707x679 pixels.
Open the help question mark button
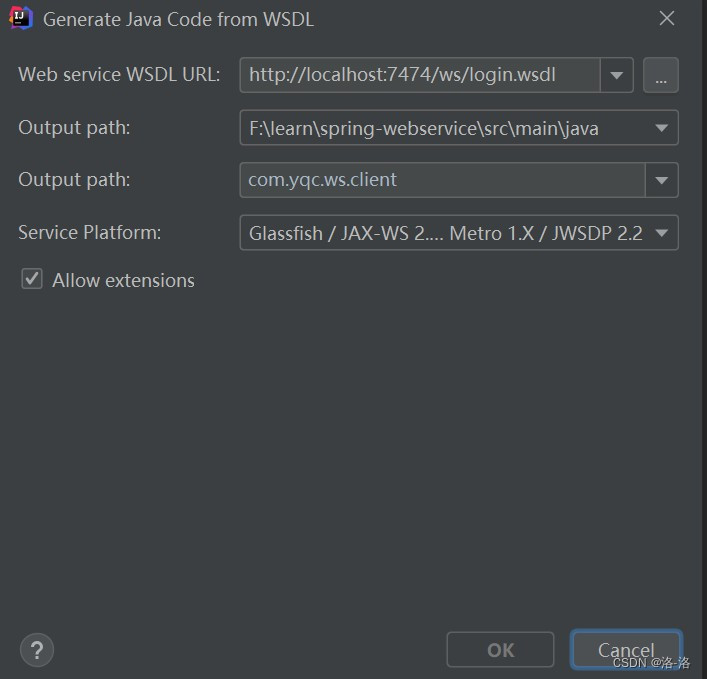37,650
